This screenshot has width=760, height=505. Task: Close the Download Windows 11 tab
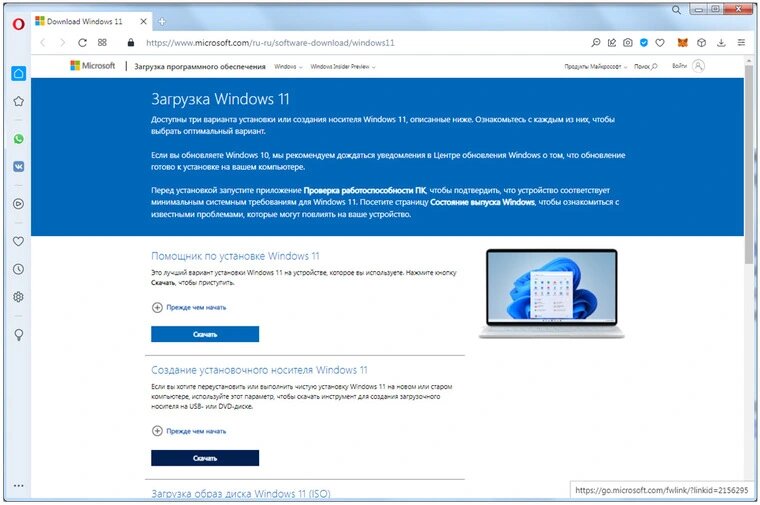pos(143,21)
